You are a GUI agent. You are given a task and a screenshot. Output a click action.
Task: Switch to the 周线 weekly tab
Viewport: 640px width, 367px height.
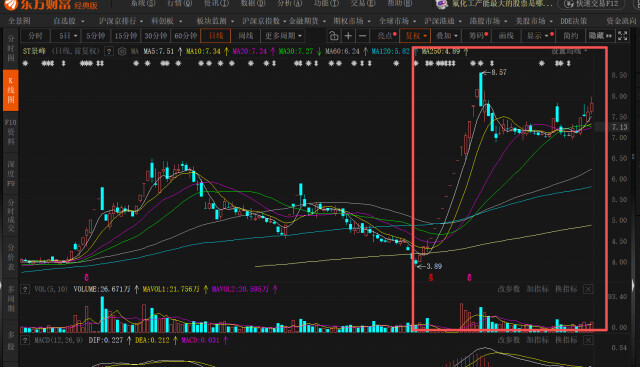246,36
